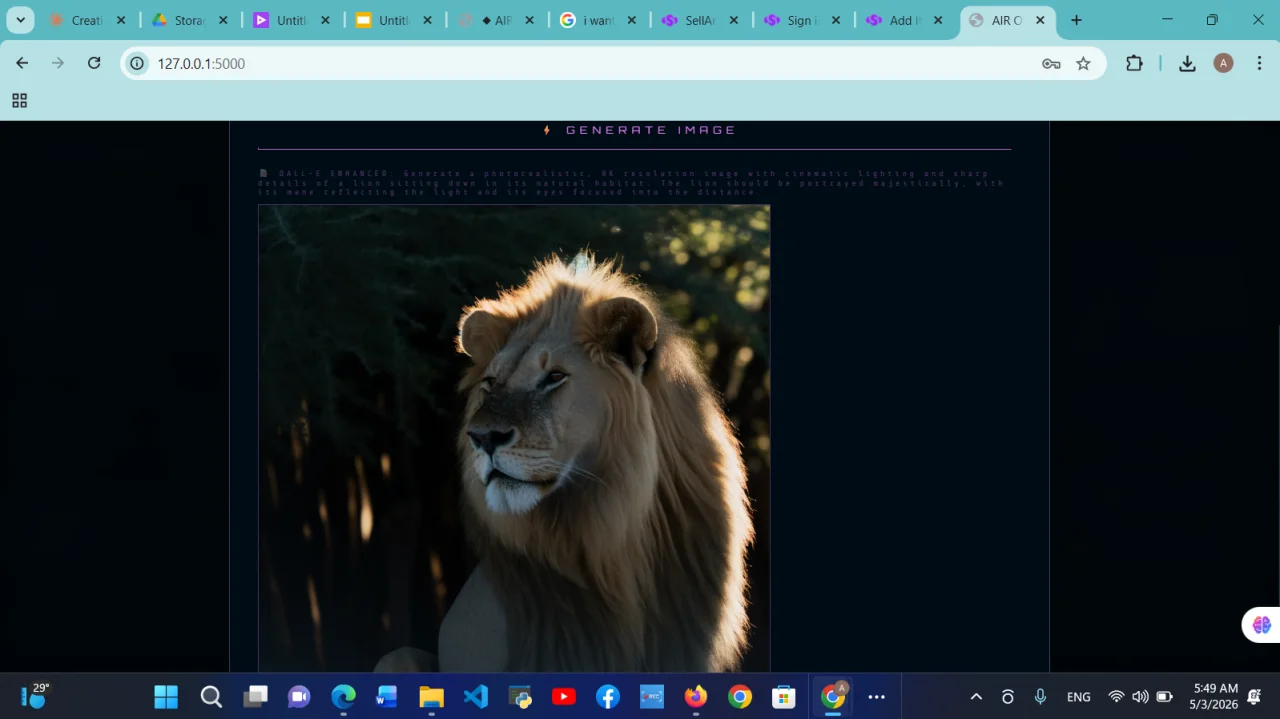
Task: Switch to the Google 'i want' tab
Action: 598,20
